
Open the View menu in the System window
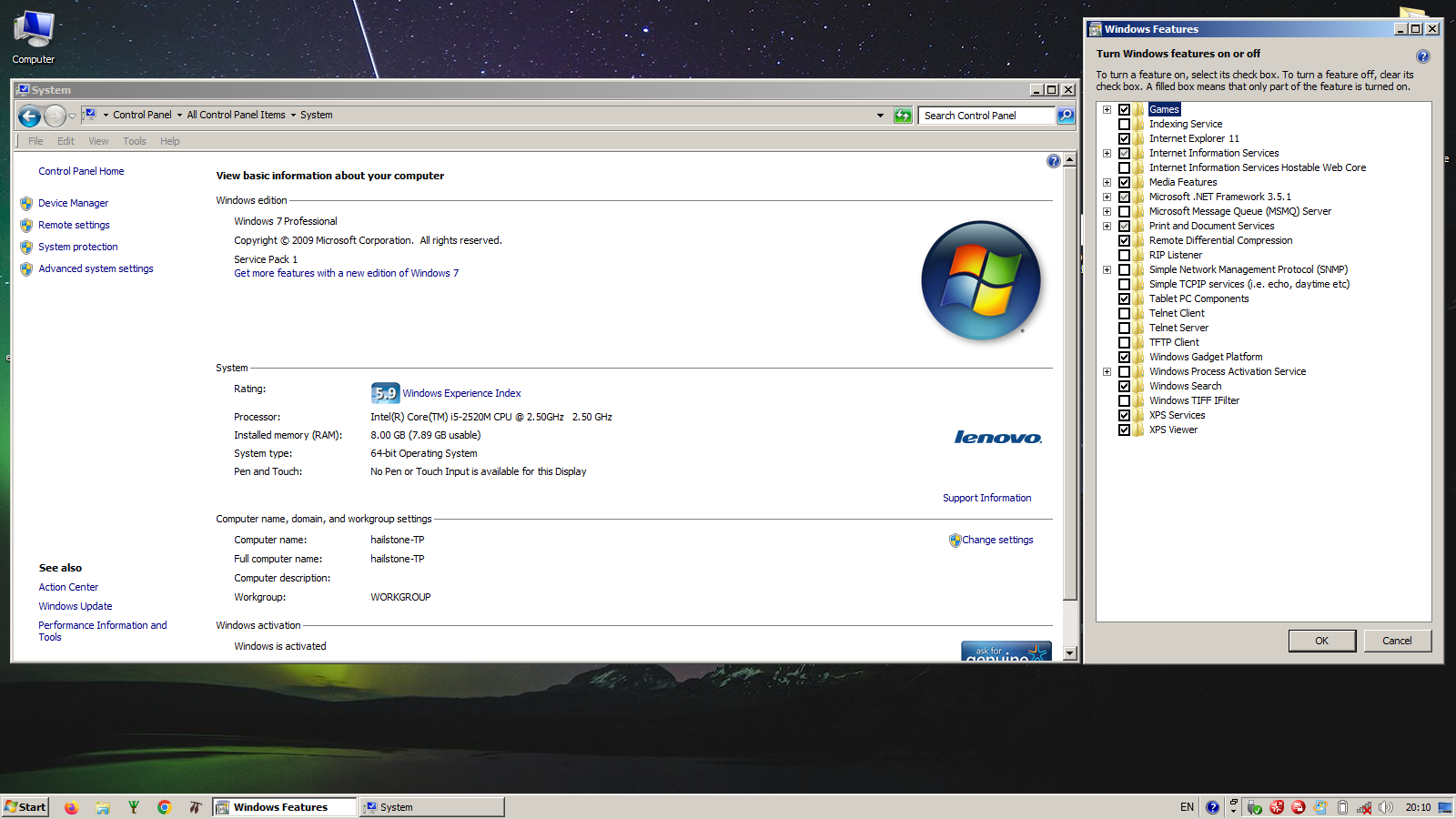coord(98,141)
